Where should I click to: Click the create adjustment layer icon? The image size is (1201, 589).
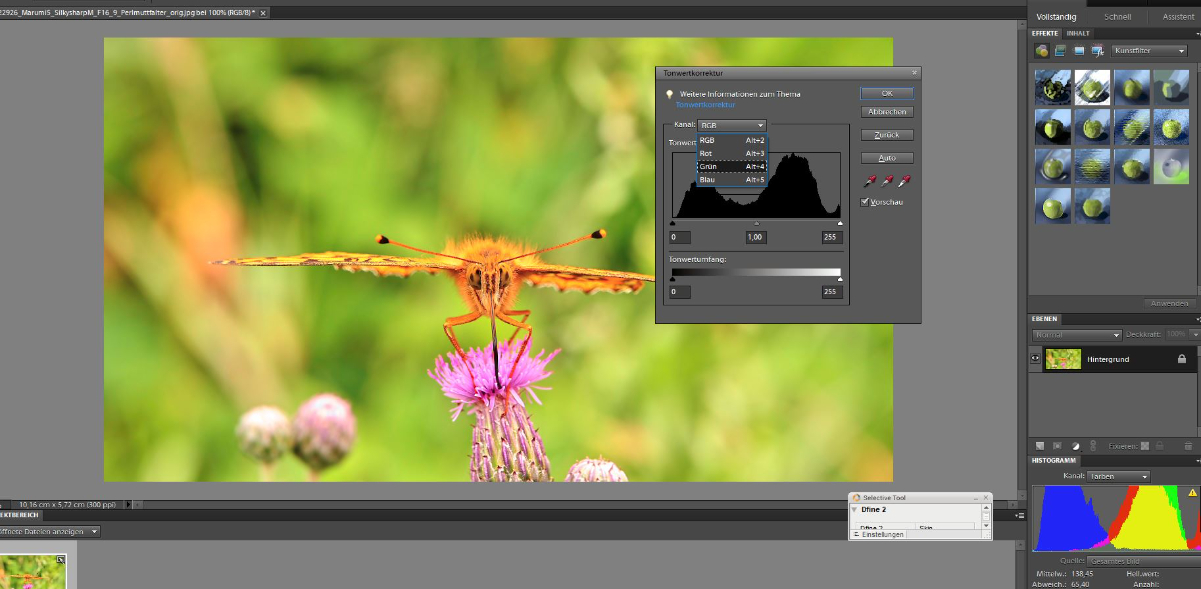point(1075,446)
